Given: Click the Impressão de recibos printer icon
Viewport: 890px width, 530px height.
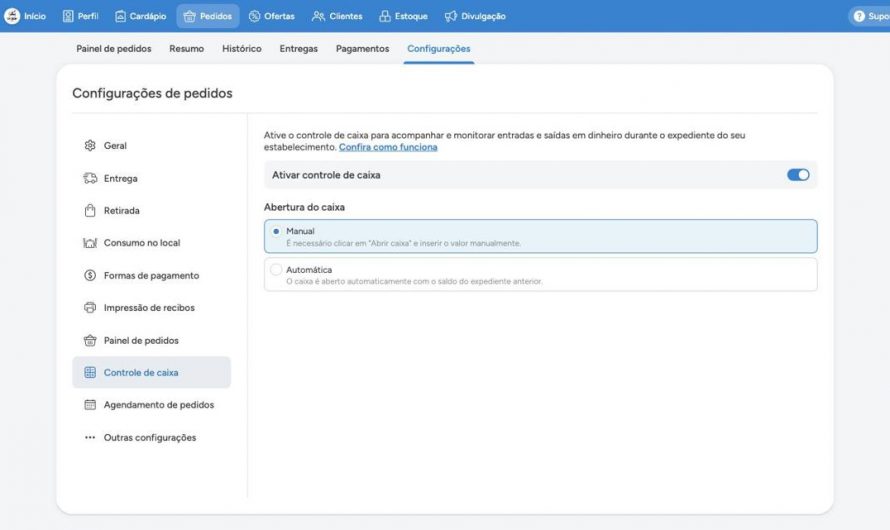Looking at the screenshot, I should (90, 308).
